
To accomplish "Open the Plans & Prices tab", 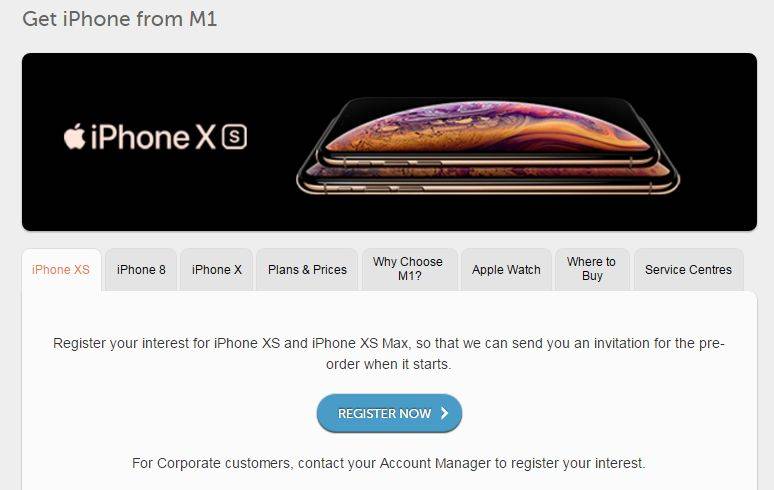I will (307, 270).
